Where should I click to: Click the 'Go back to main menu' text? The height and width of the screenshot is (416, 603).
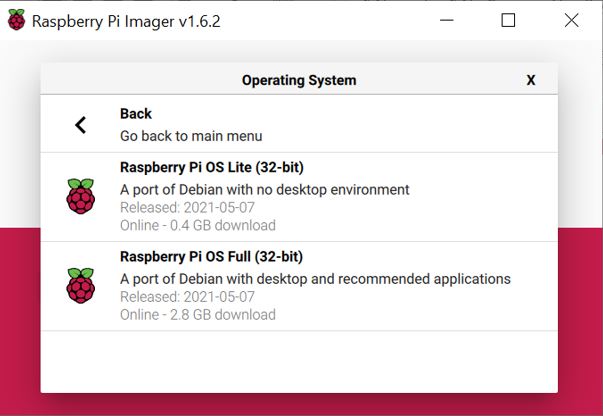click(x=191, y=135)
